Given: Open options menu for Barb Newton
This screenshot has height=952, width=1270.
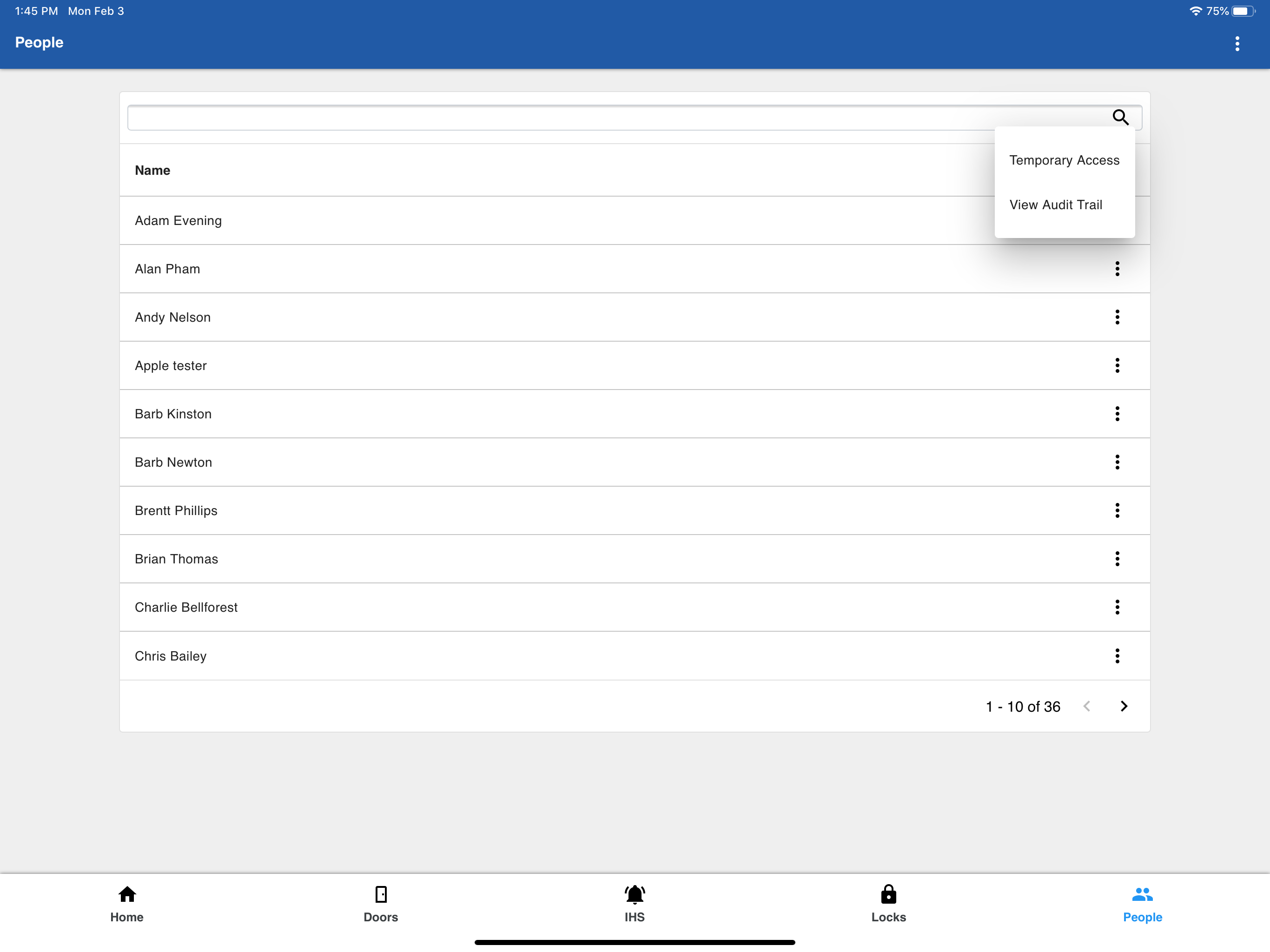Looking at the screenshot, I should [x=1117, y=462].
